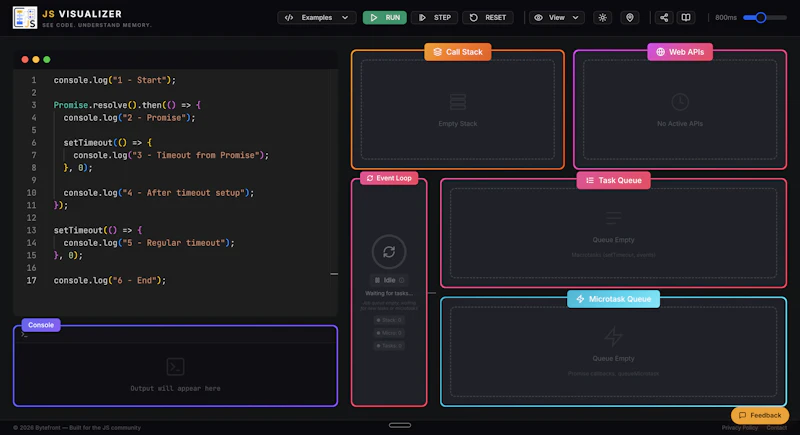
Task: Click Task Queue's Queue Empty list icon
Action: pyautogui.click(x=613, y=218)
